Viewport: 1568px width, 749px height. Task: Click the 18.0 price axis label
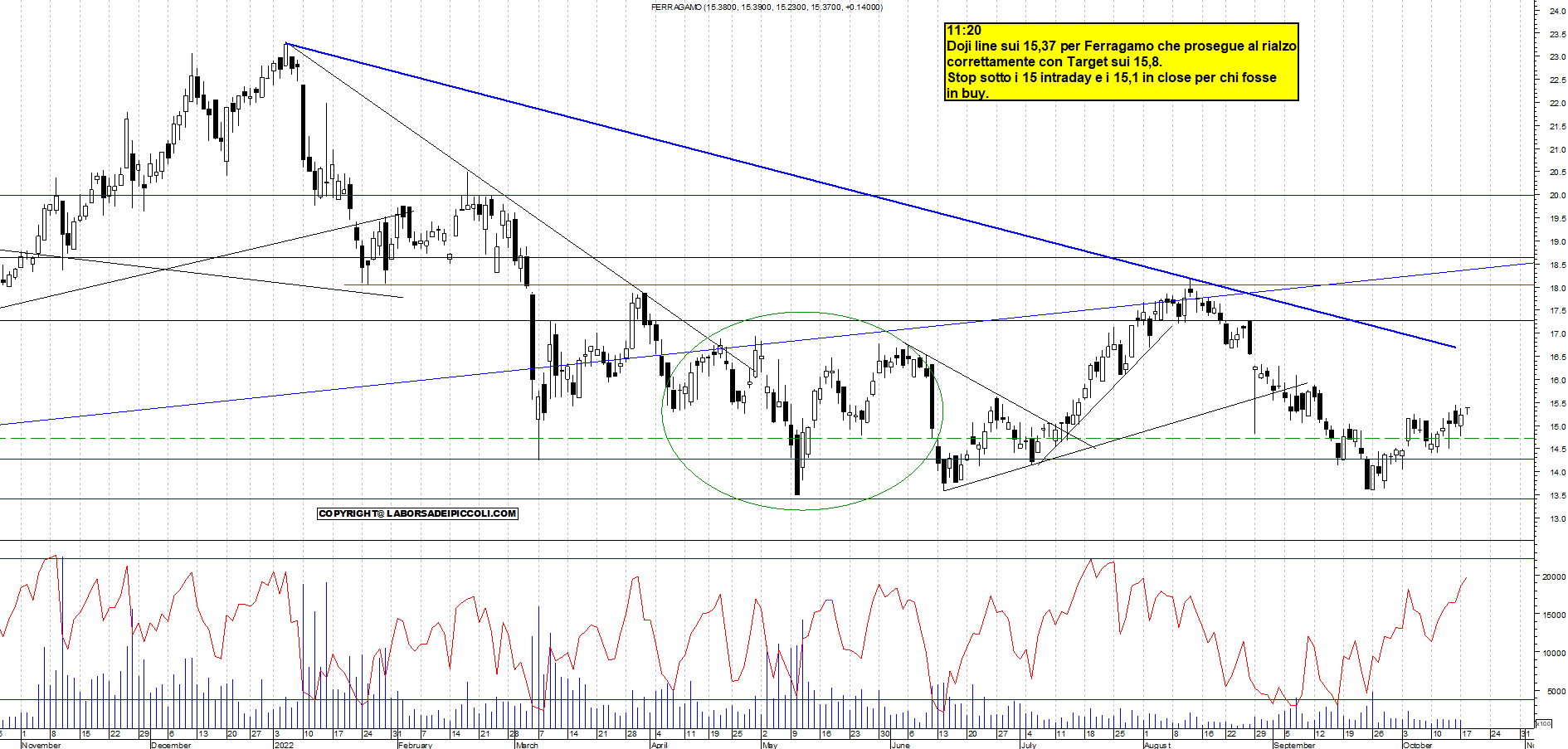[x=1557, y=289]
